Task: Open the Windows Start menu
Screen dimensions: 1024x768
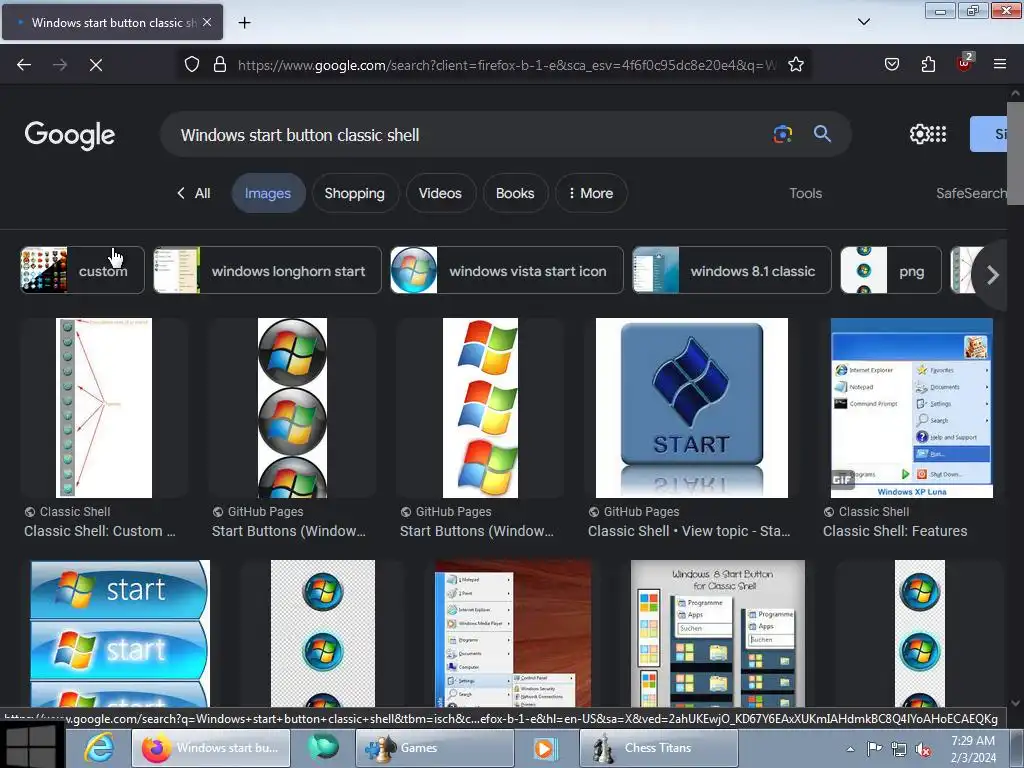Action: click(x=31, y=746)
